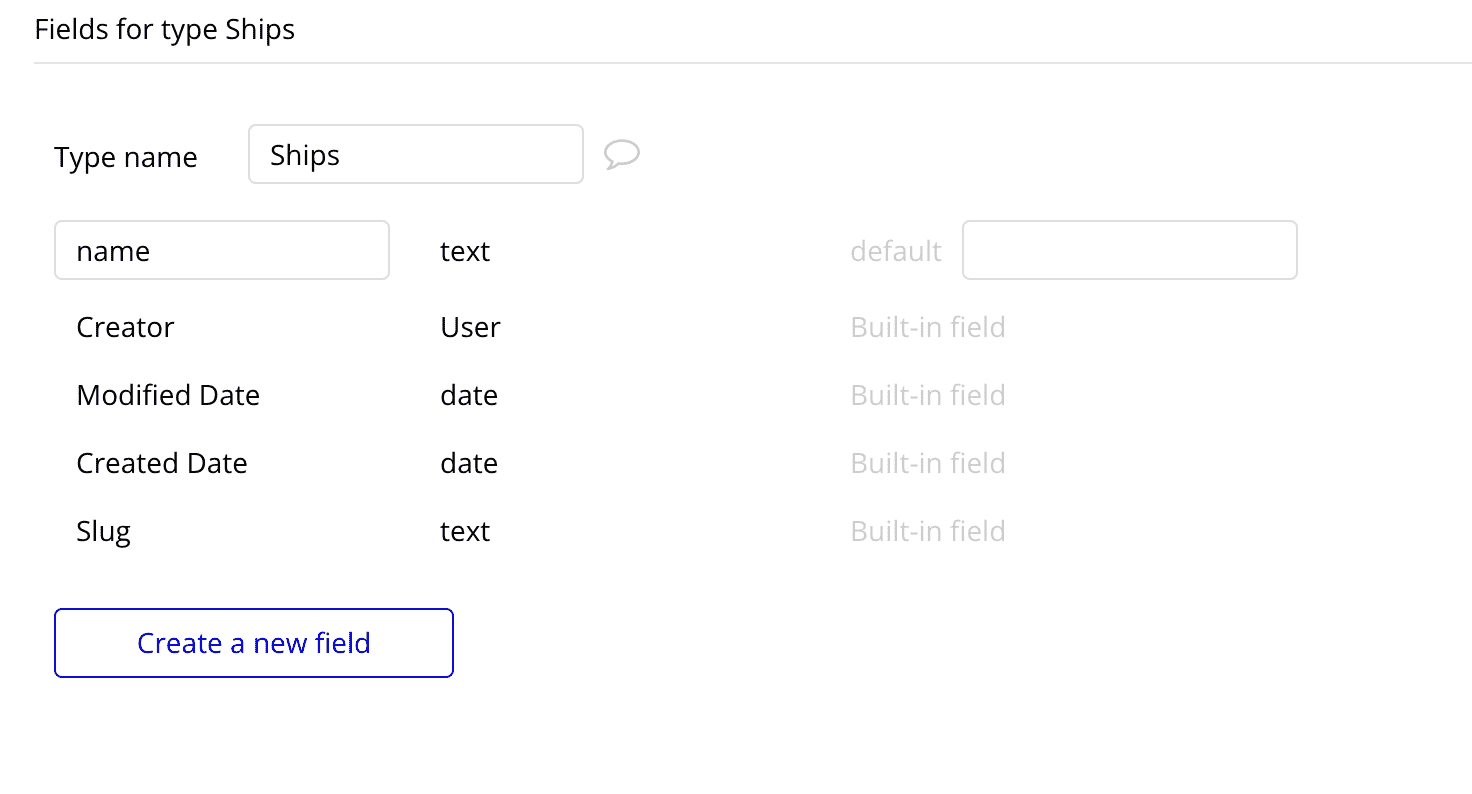Select the Created Date field label
This screenshot has width=1472, height=794.
(x=162, y=463)
